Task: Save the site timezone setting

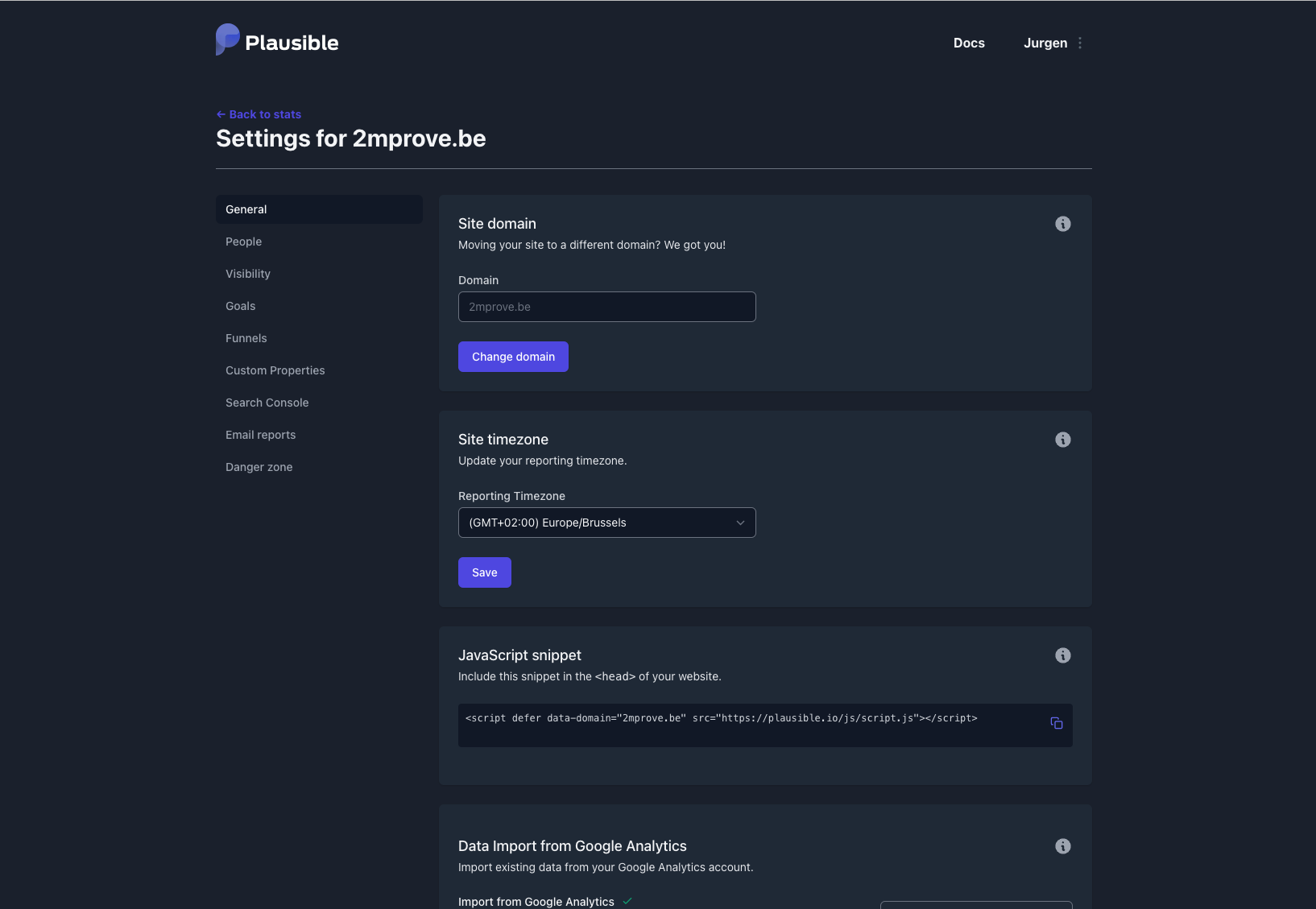Action: (484, 572)
